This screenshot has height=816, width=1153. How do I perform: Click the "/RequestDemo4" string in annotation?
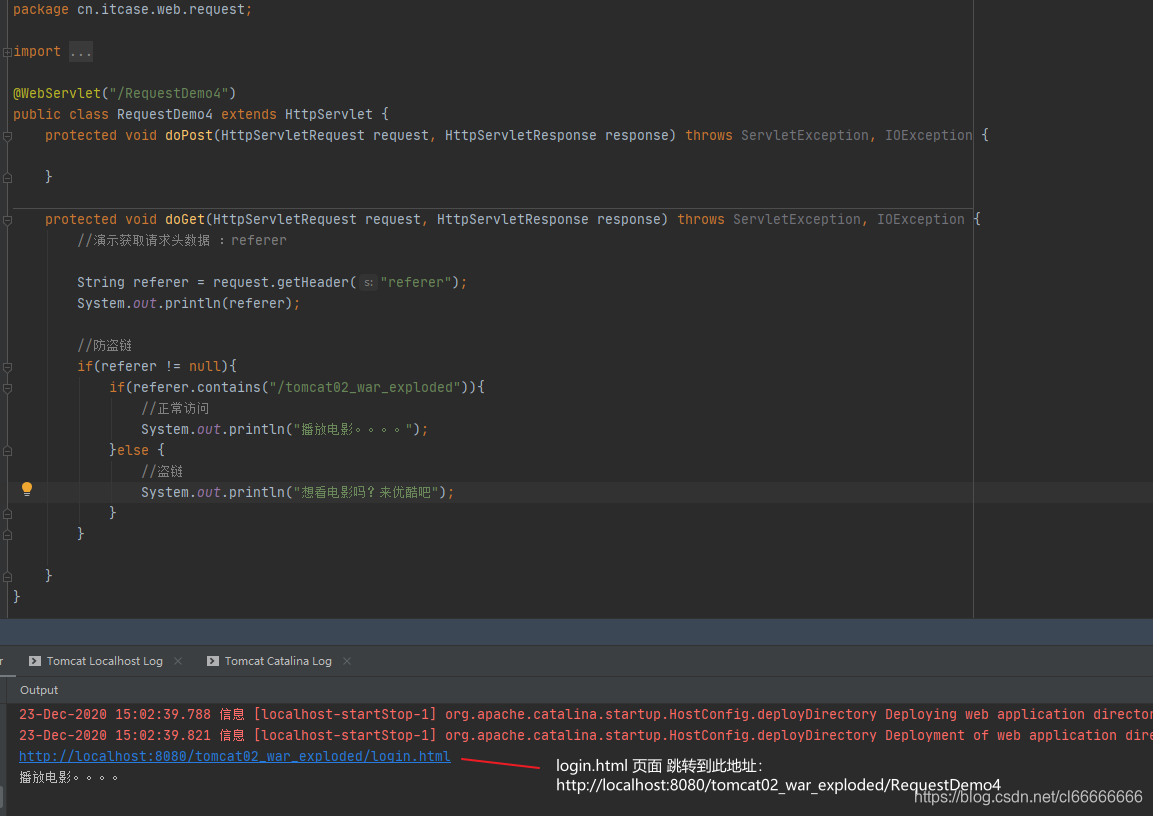(169, 93)
